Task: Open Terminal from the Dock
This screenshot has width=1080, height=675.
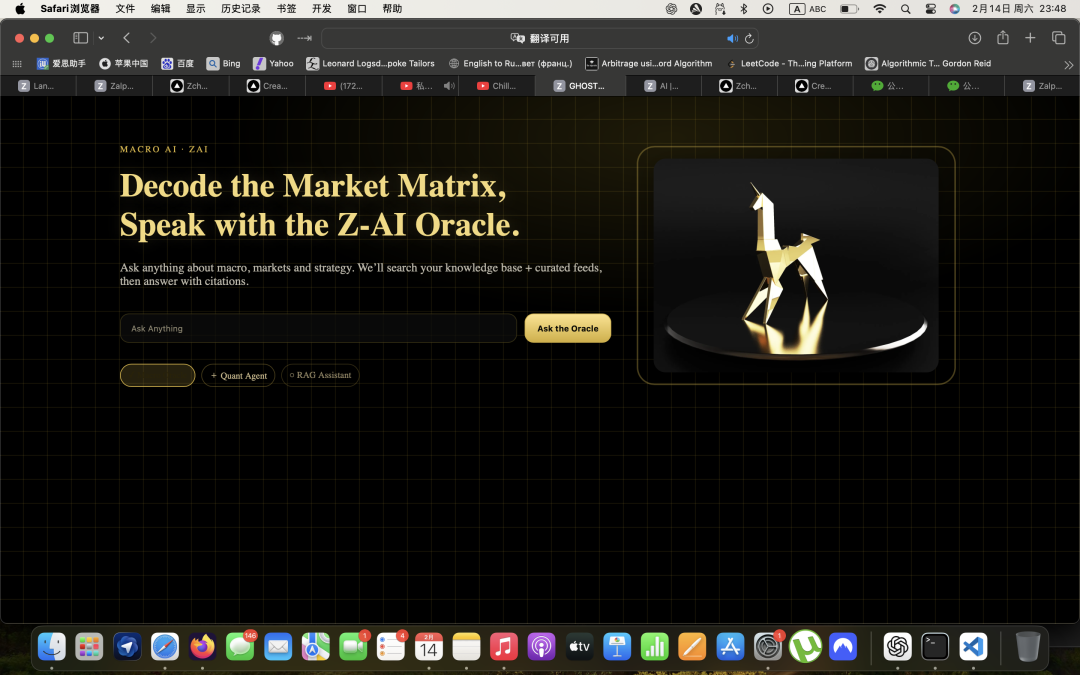Action: 935,647
